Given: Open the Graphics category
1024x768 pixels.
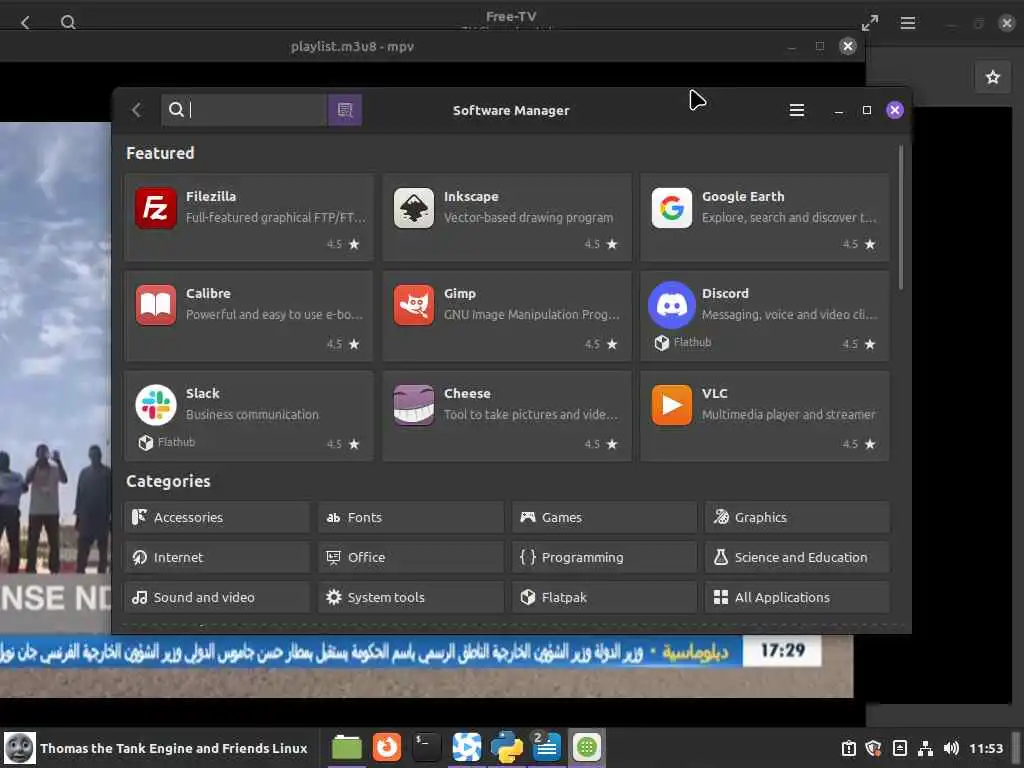Looking at the screenshot, I should (797, 517).
